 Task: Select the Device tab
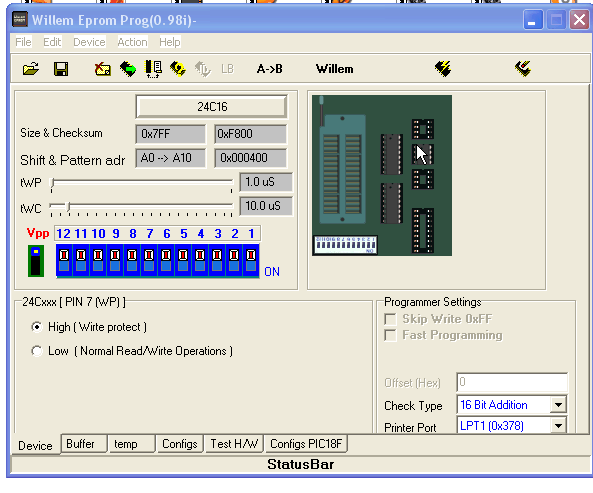[36, 445]
